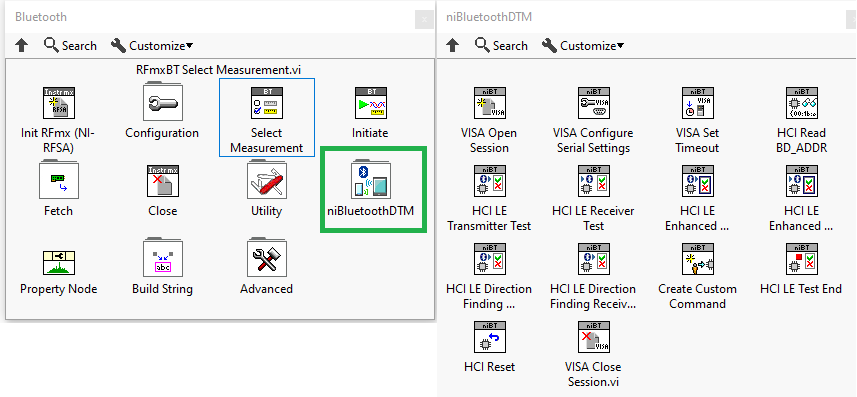Open the Configuration subpalette folder
Image resolution: width=857 pixels, height=397 pixels.
[x=162, y=102]
